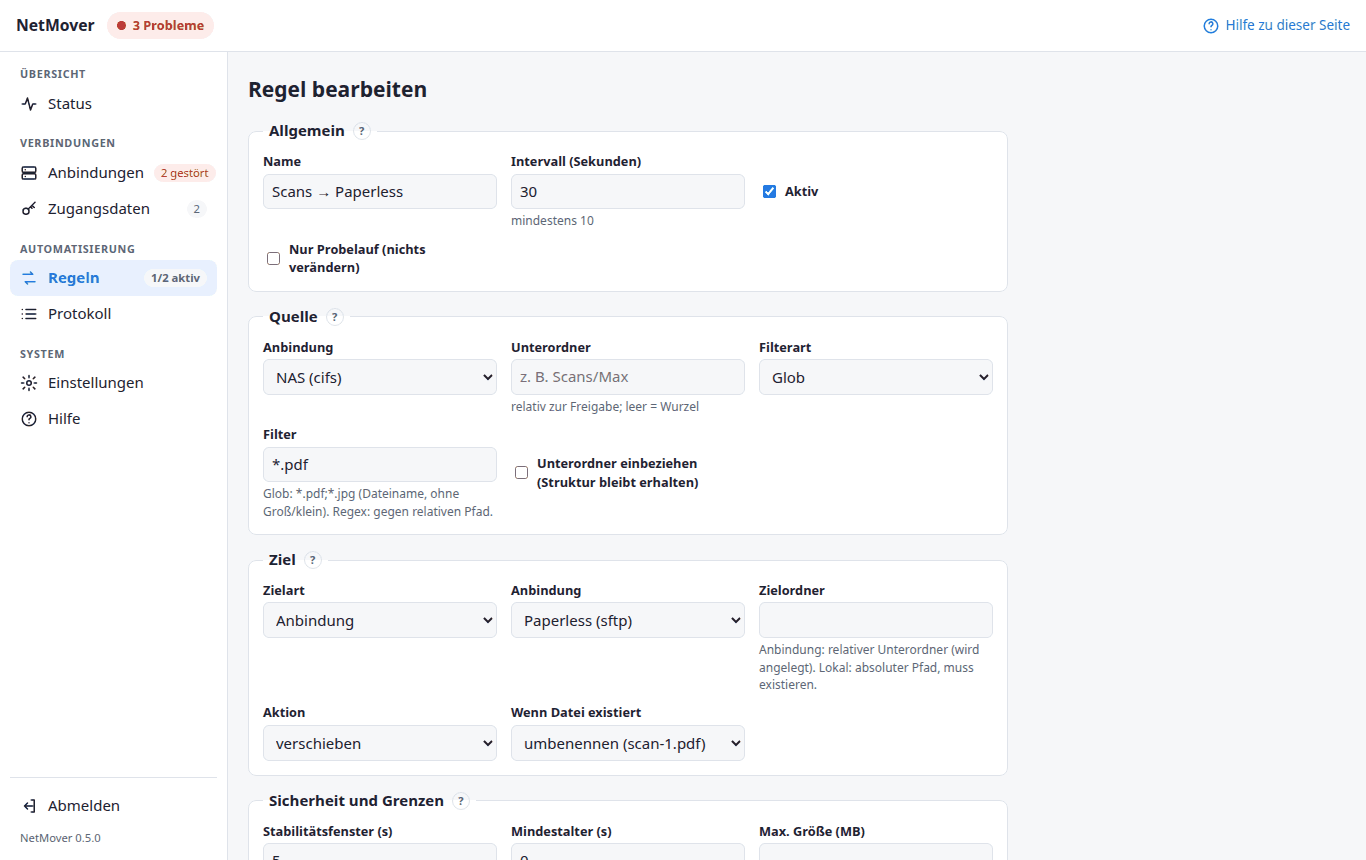Viewport: 1366px width, 860px height.
Task: Uncheck the Aktiv checkbox
Action: (x=770, y=192)
